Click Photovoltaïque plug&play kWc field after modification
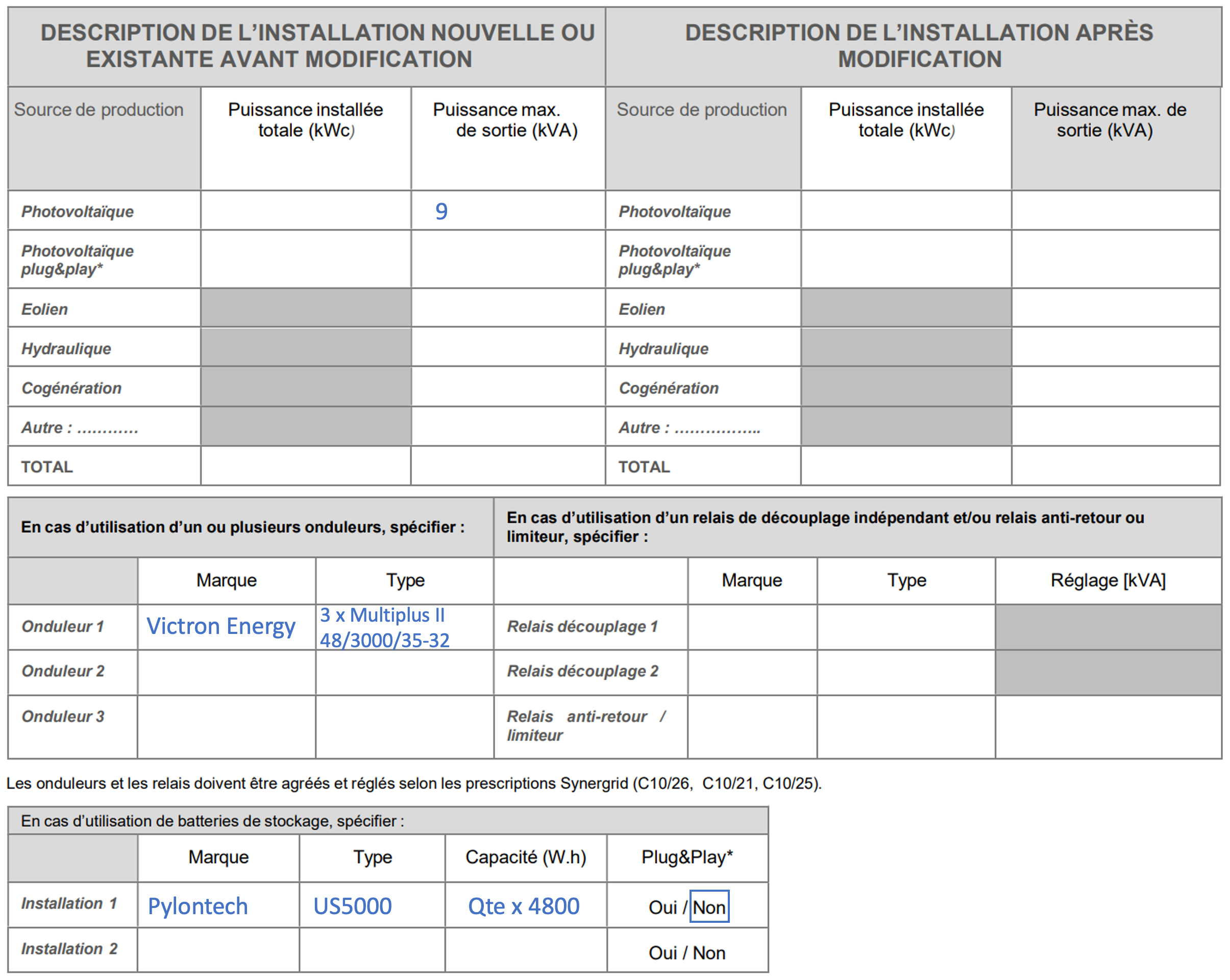The image size is (1230, 980). tap(906, 259)
